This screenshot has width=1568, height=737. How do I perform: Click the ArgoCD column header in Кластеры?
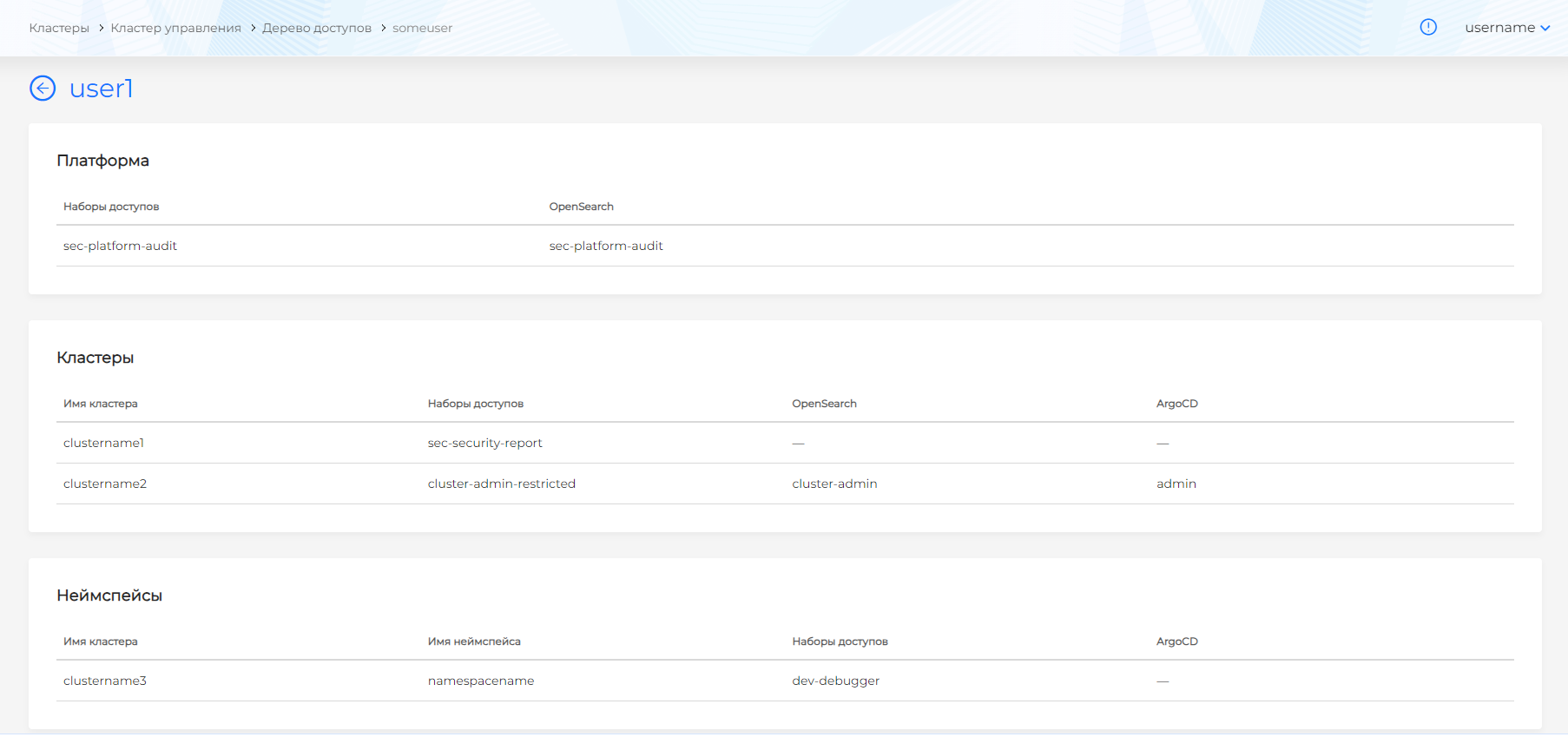click(x=1176, y=404)
